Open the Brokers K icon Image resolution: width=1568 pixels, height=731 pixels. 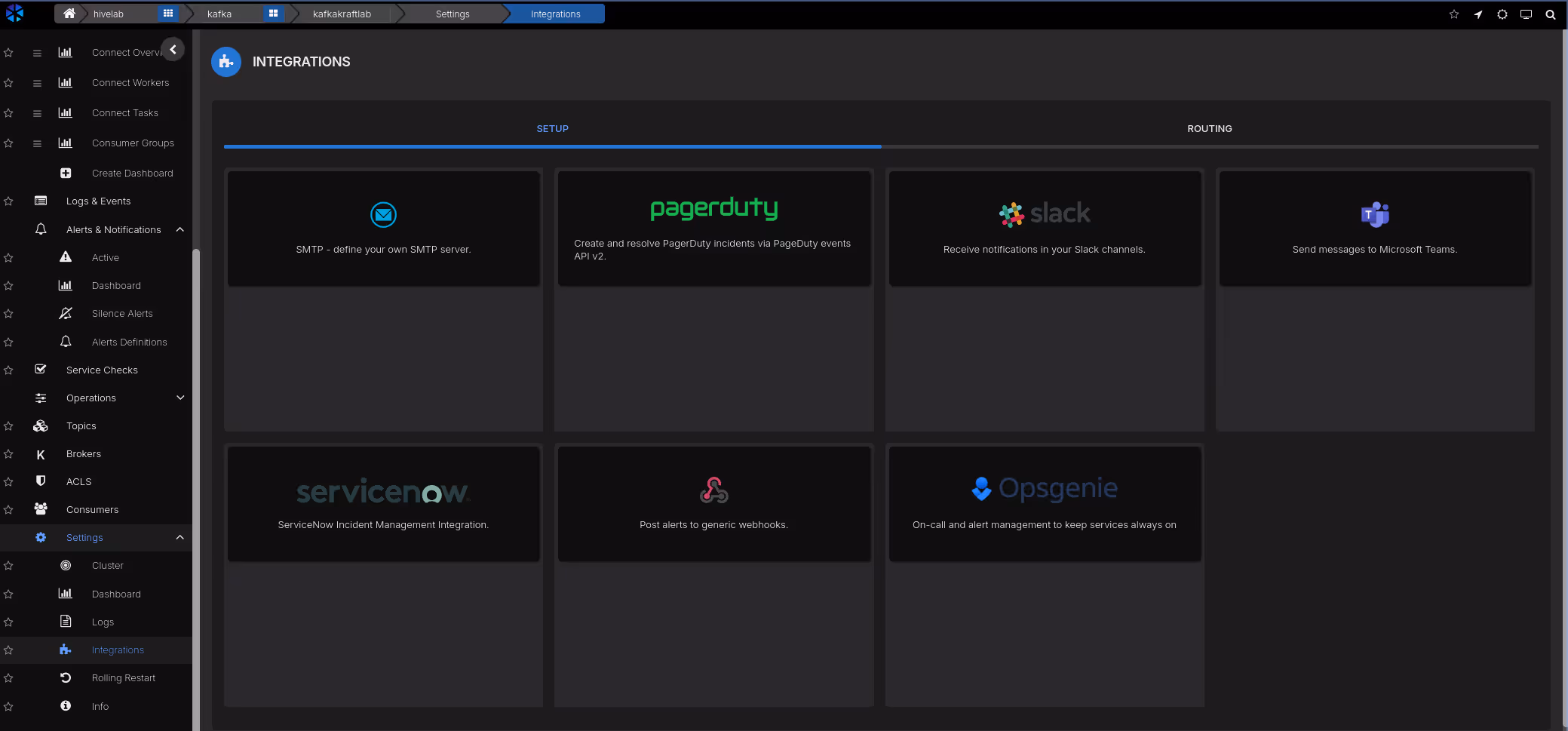(41, 454)
